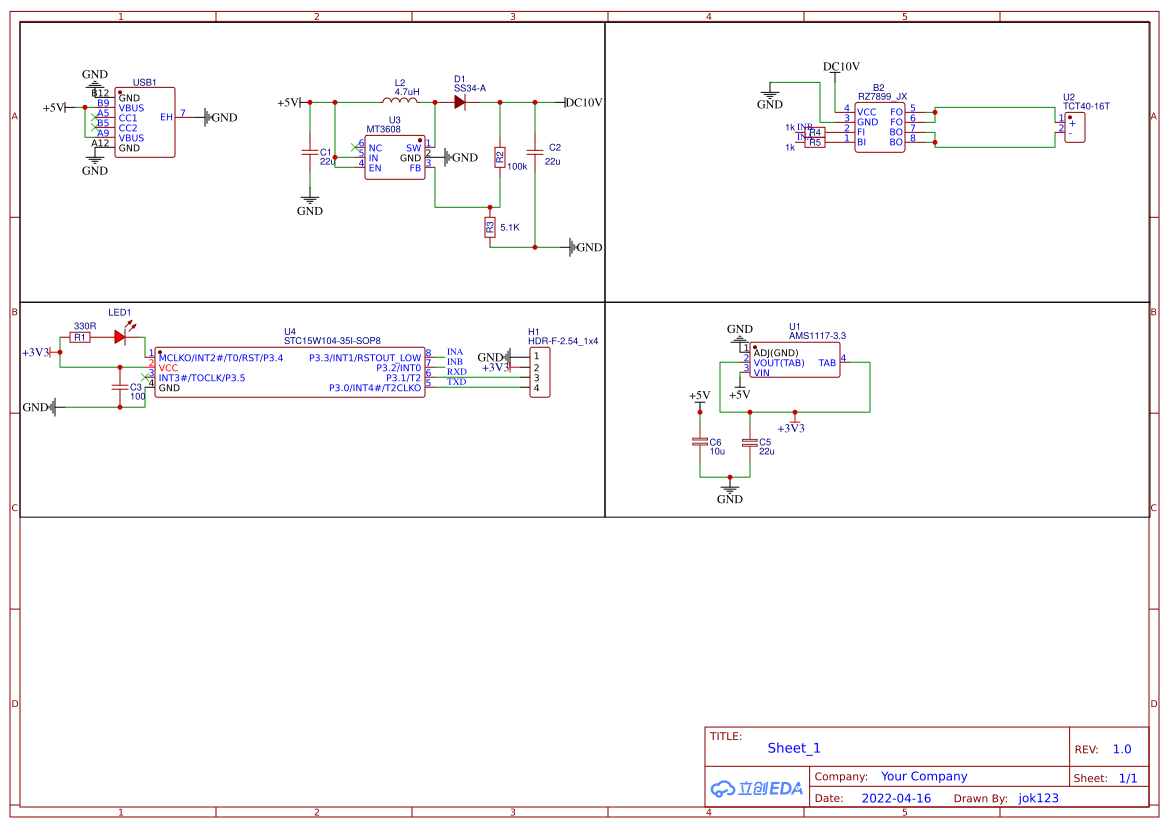This screenshot has width=1169, height=828.
Task: Click the date 2022-04-16 field
Action: tap(896, 798)
